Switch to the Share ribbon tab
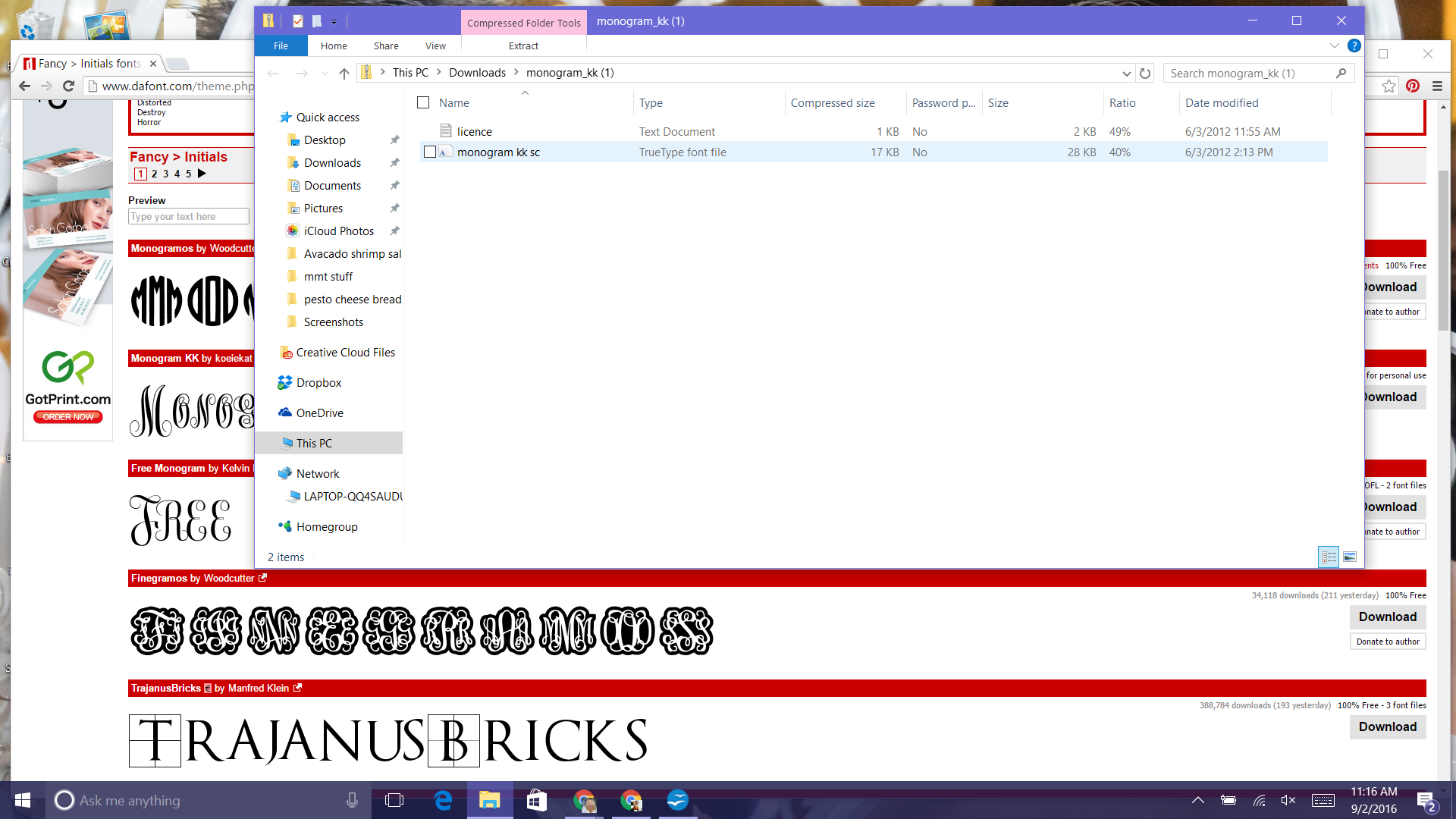The image size is (1456, 819). [x=386, y=45]
